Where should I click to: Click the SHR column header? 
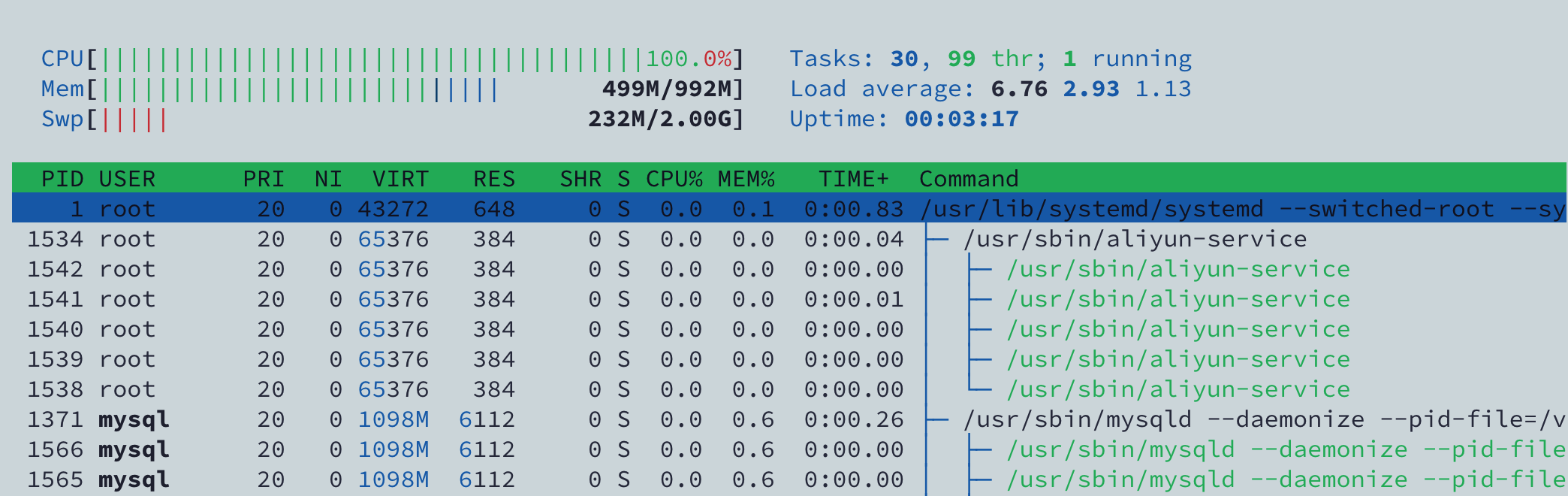tap(580, 179)
